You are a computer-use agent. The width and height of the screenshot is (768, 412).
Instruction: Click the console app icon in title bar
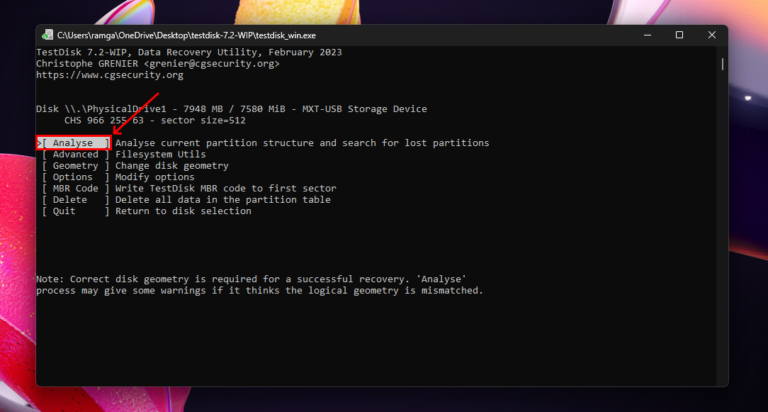[x=47, y=35]
